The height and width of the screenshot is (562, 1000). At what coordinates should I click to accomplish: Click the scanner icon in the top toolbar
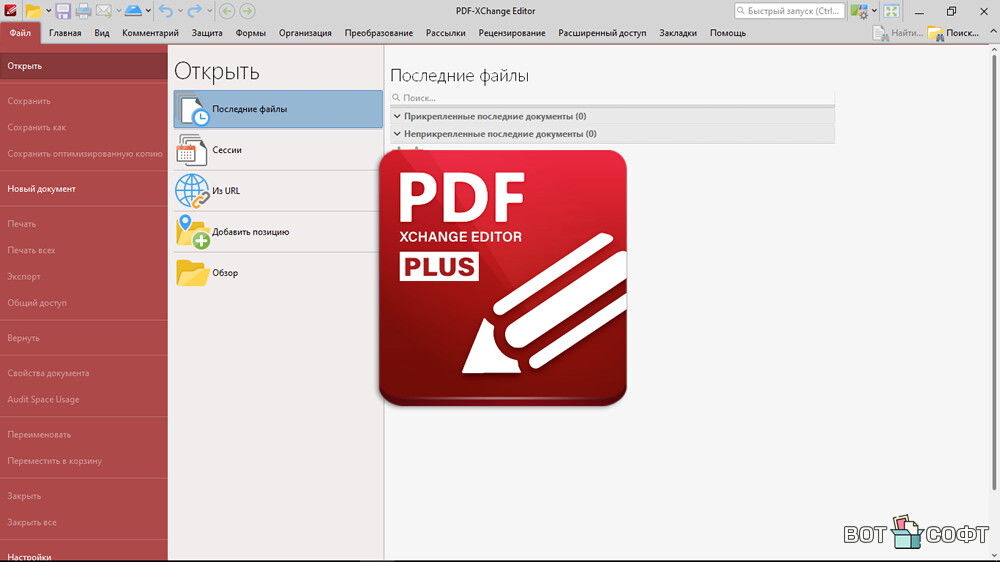coord(133,11)
